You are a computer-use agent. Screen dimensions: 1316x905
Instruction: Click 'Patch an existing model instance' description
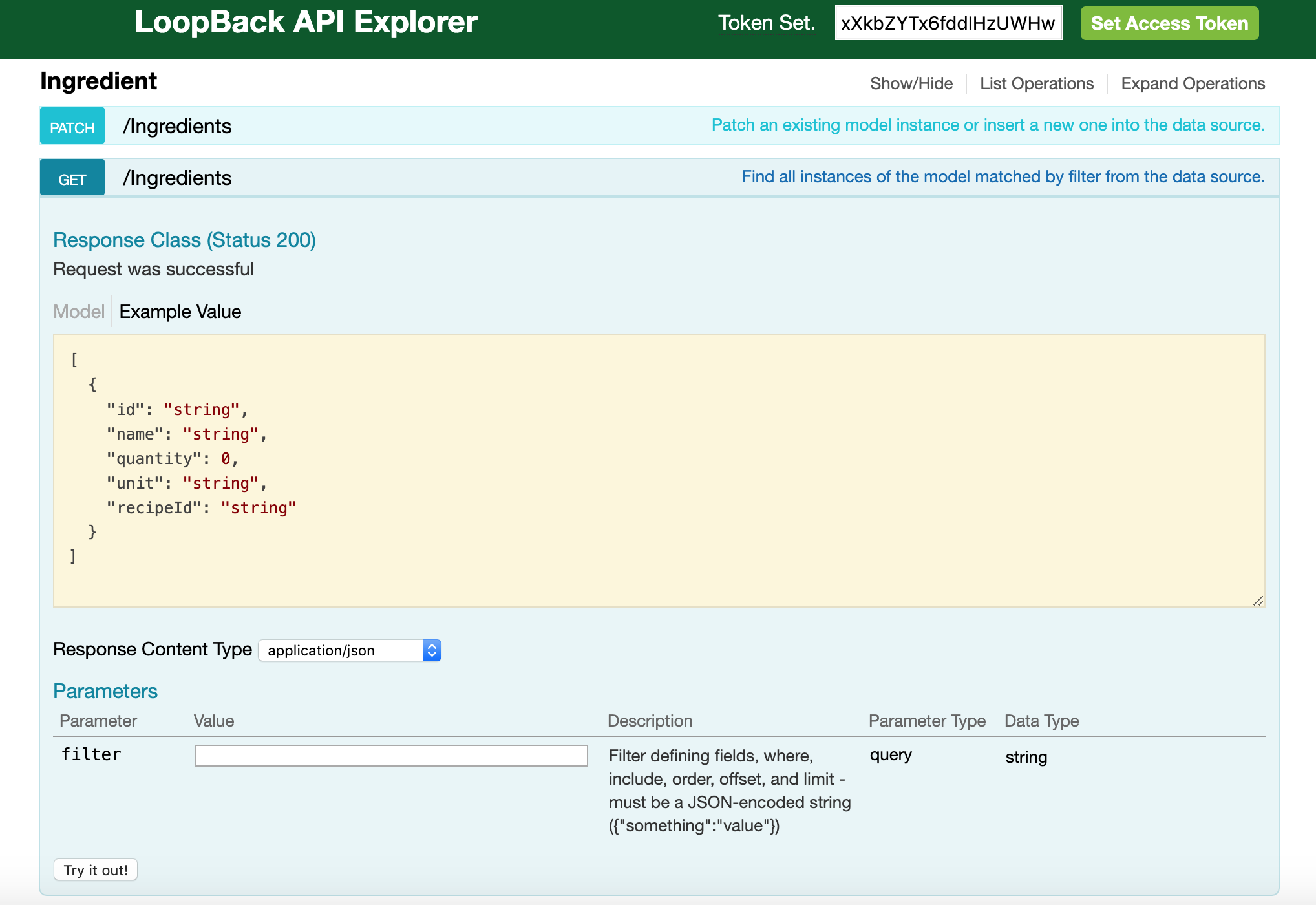click(988, 125)
